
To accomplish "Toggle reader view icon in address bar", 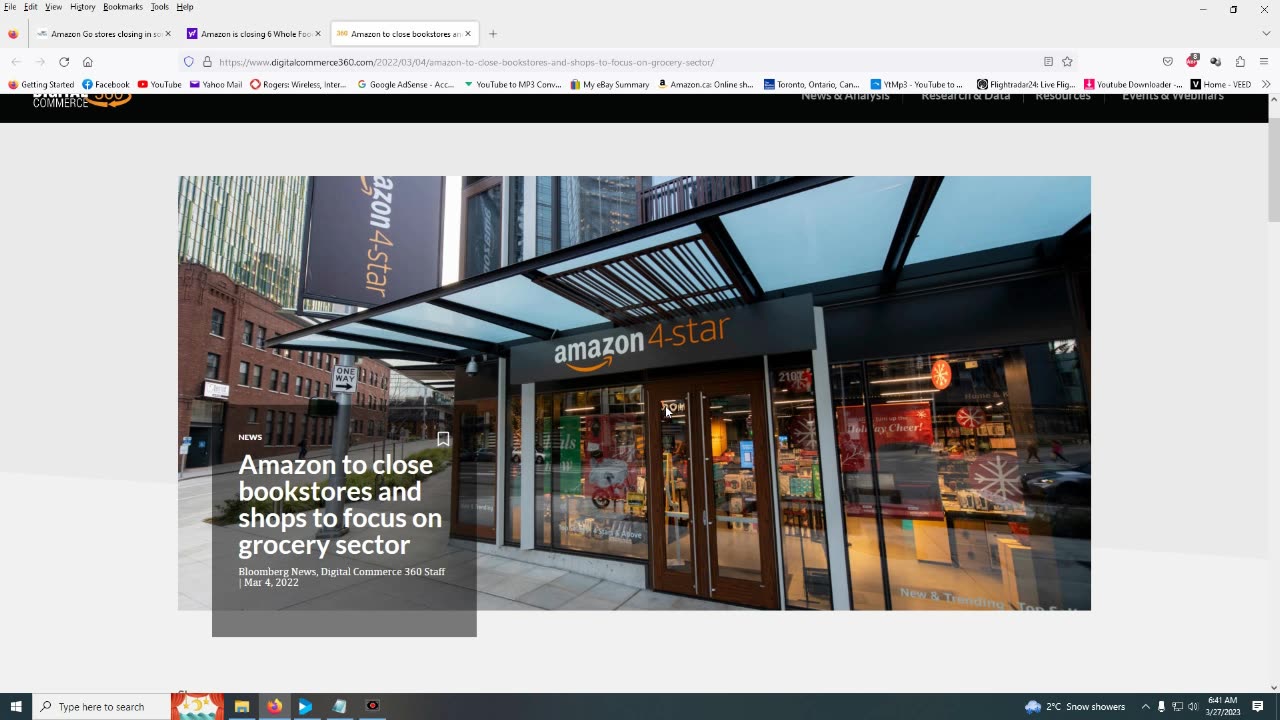I will point(1048,62).
